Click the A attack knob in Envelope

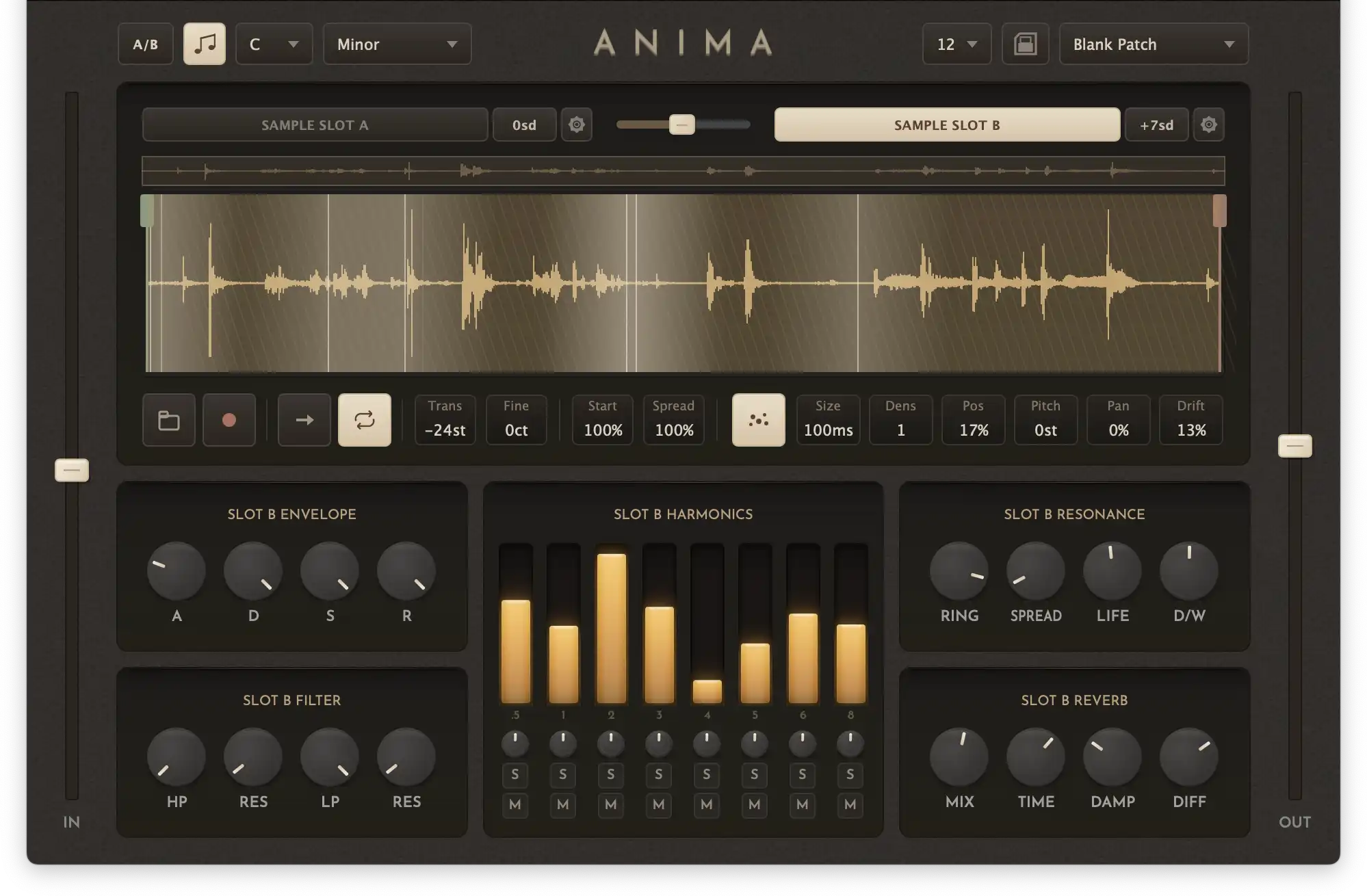tap(177, 571)
